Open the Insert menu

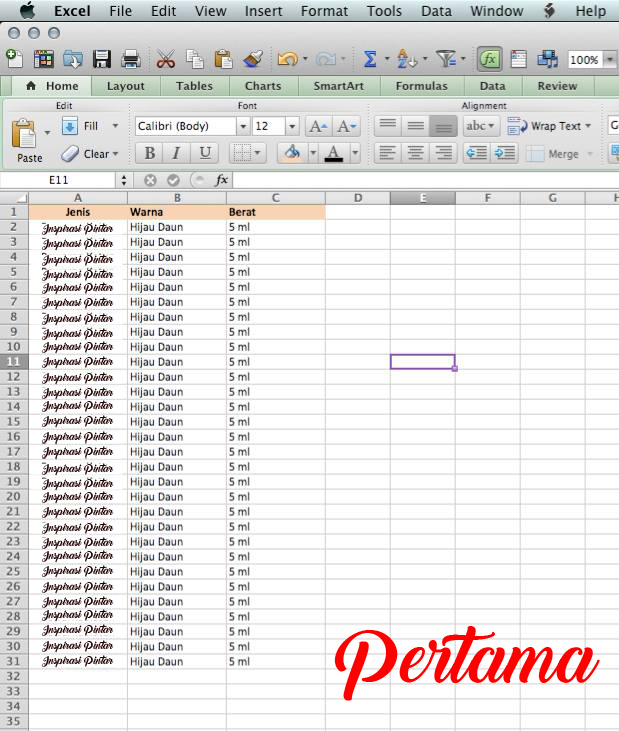point(263,11)
